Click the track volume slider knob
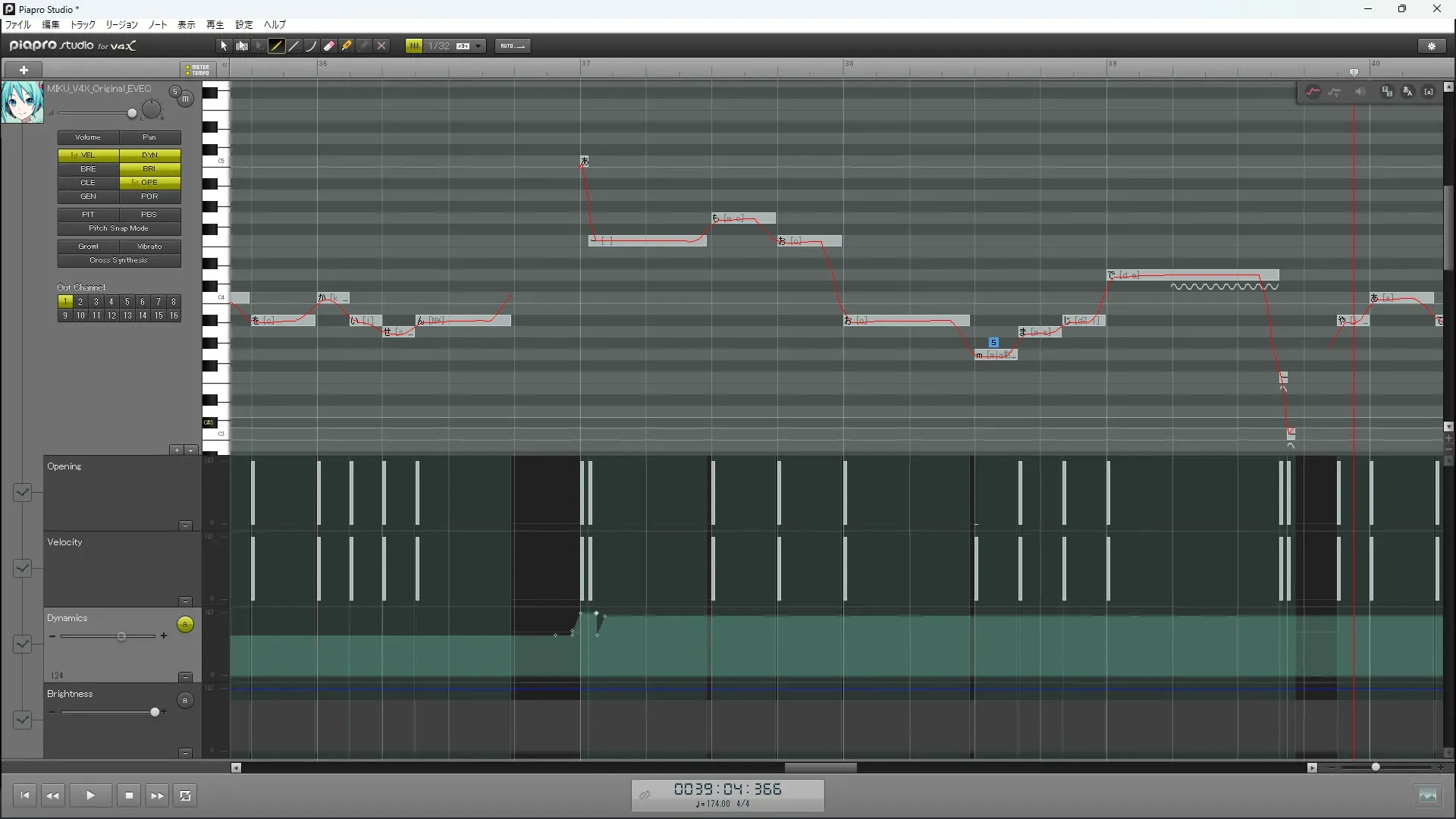 point(132,114)
